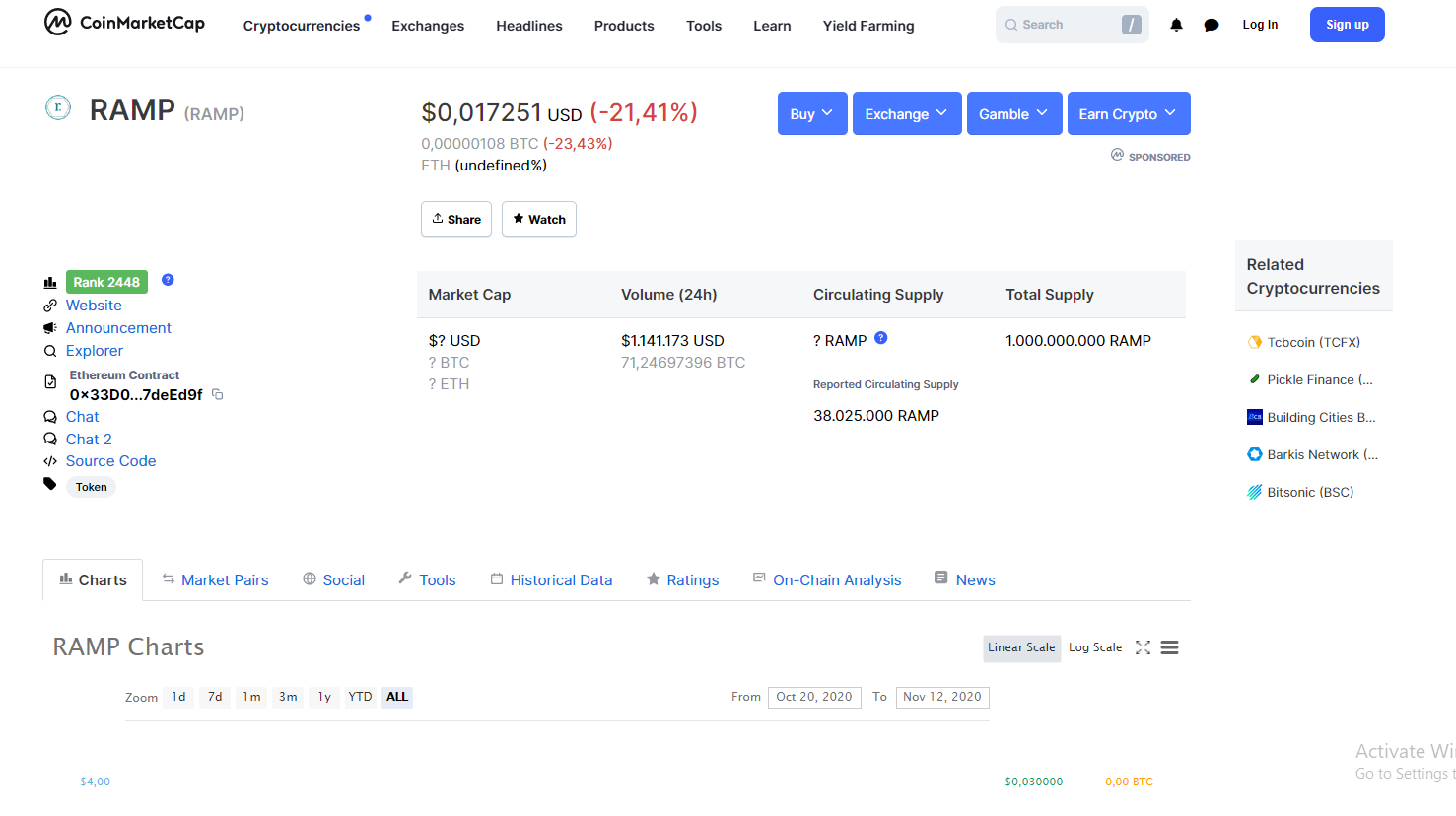
Task: Switch to the Historical Data tab
Action: pos(552,580)
